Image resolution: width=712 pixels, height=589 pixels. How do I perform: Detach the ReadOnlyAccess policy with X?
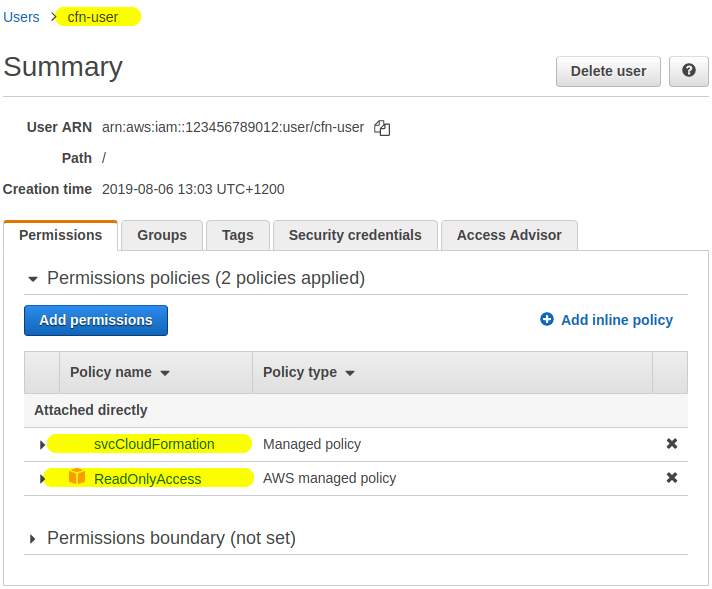(672, 478)
